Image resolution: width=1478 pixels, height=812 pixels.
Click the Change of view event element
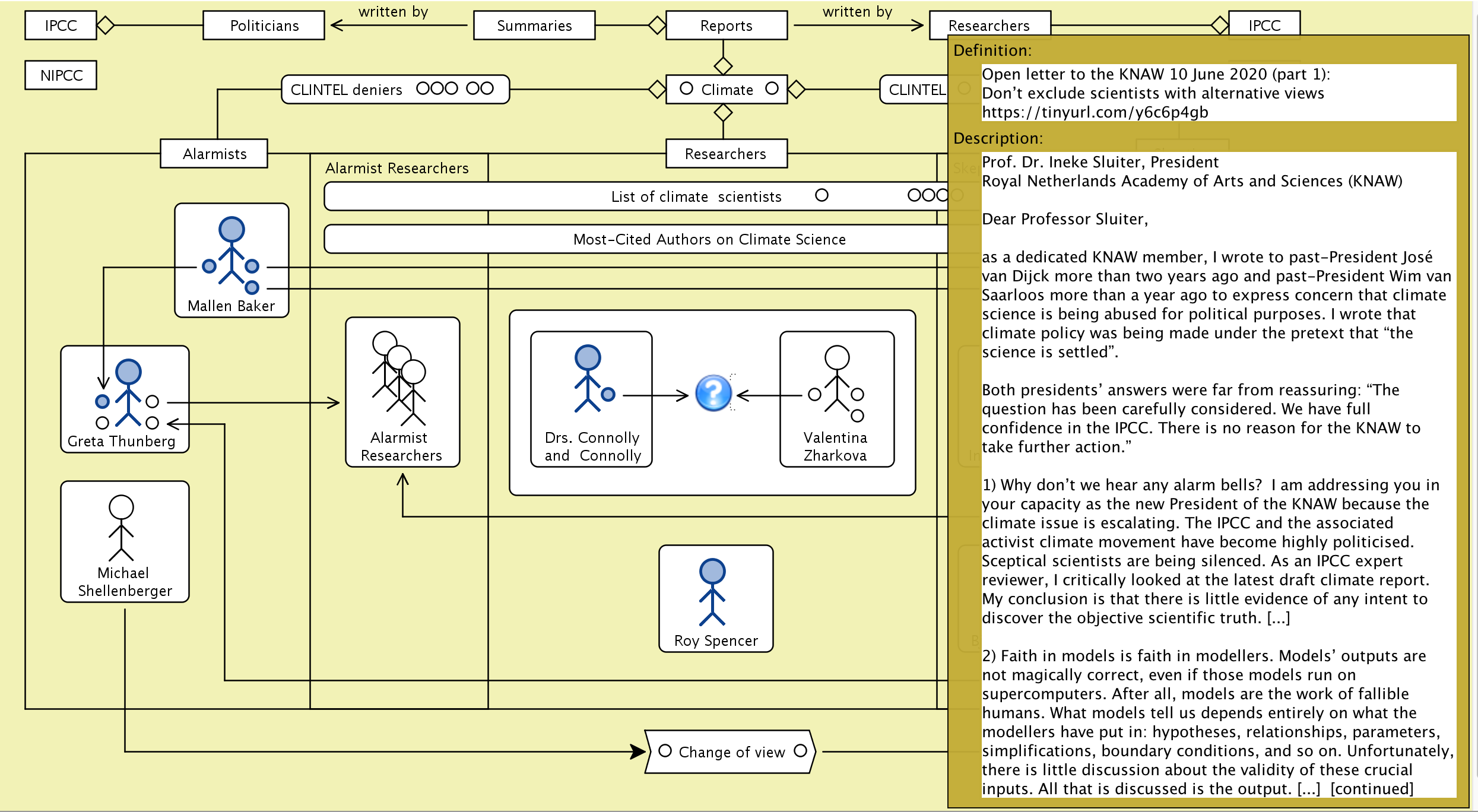point(731,752)
